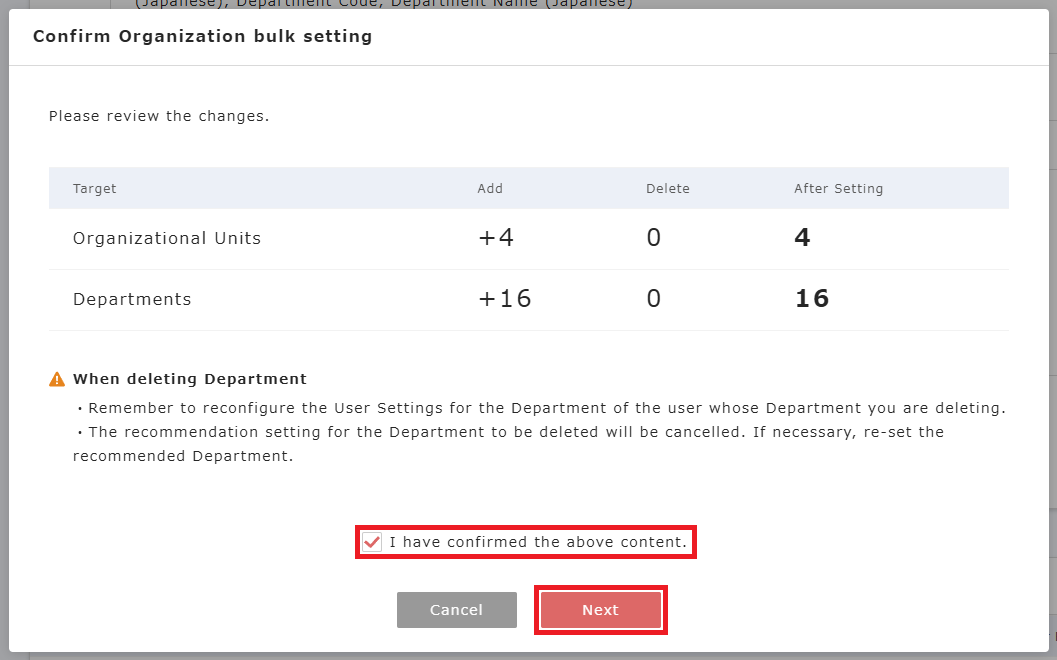Viewport: 1057px width, 660px height.
Task: Click the +4 value under Add
Action: (495, 238)
